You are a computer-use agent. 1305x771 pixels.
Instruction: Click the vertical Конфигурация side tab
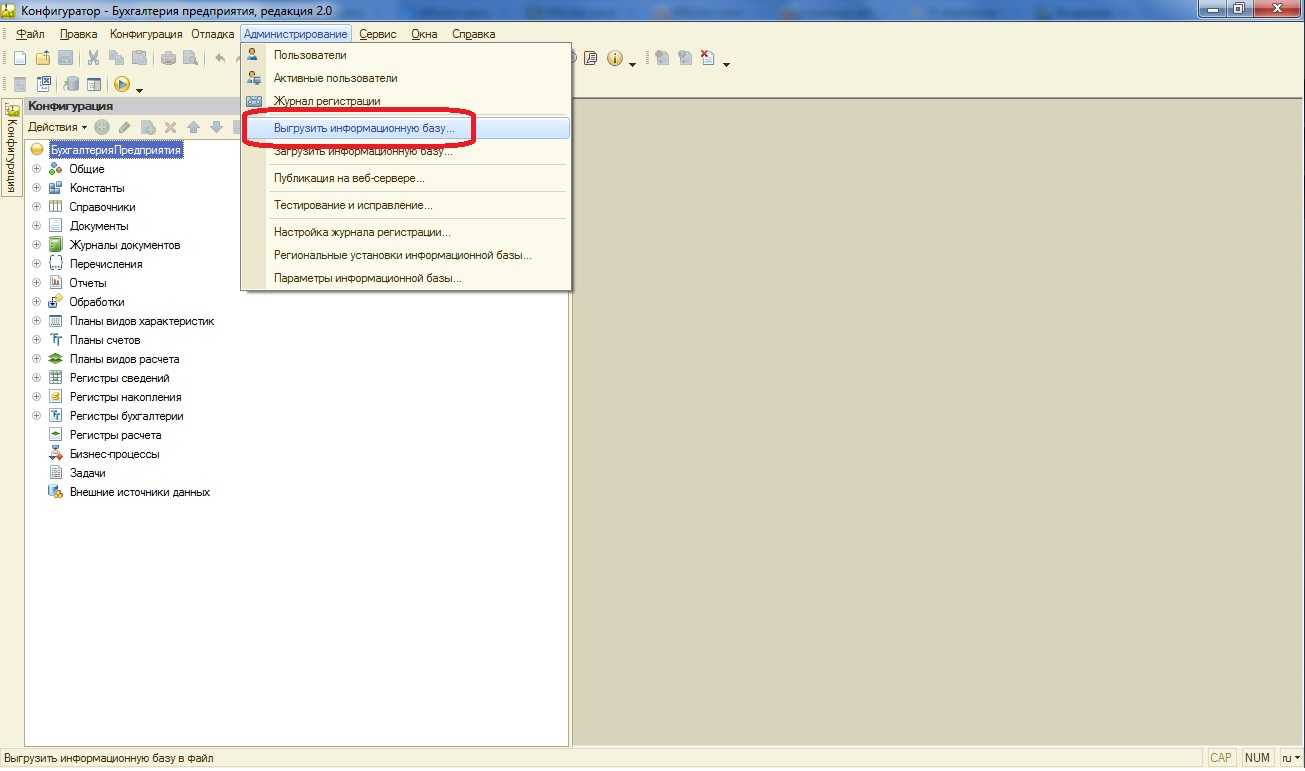[x=12, y=147]
